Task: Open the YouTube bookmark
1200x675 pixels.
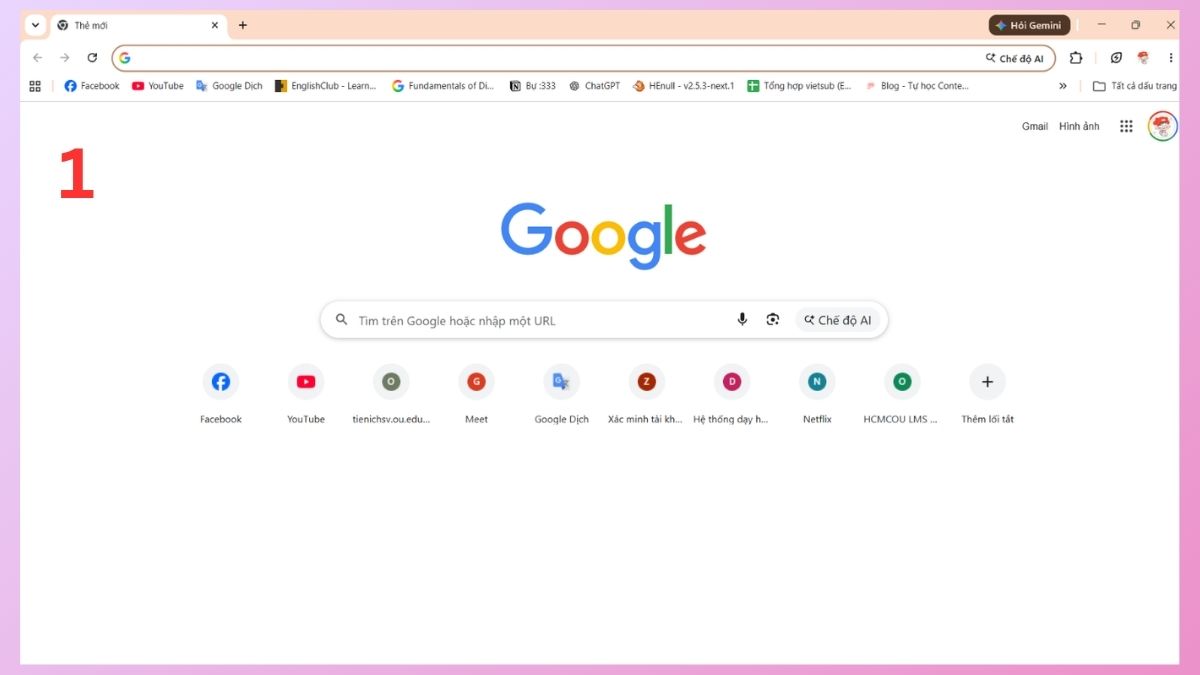Action: pos(158,86)
